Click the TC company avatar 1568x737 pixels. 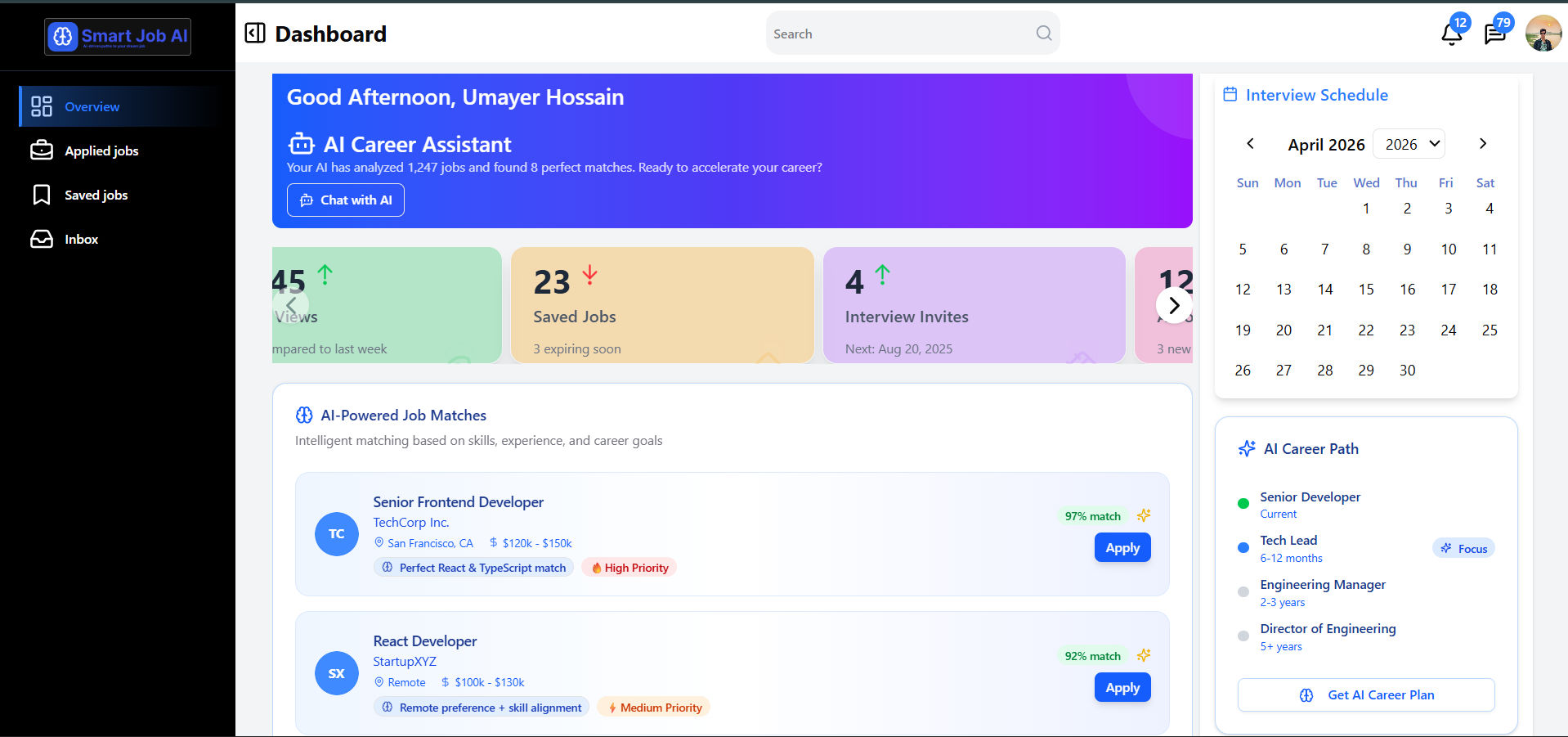point(337,534)
